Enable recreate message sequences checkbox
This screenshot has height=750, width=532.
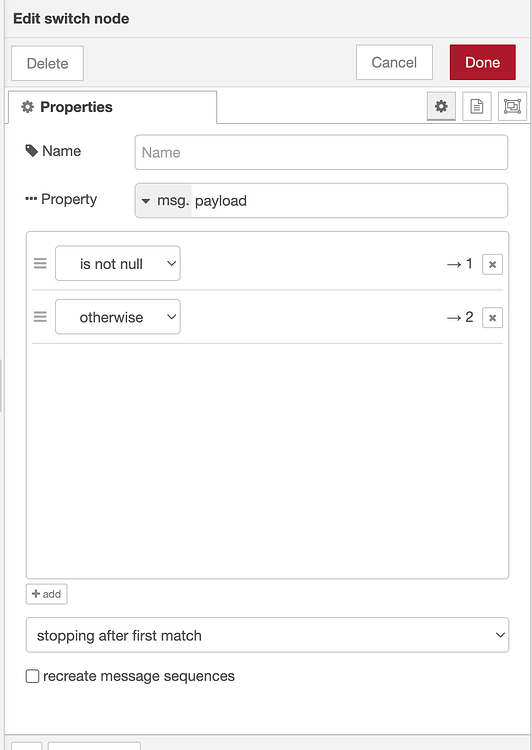pos(32,676)
